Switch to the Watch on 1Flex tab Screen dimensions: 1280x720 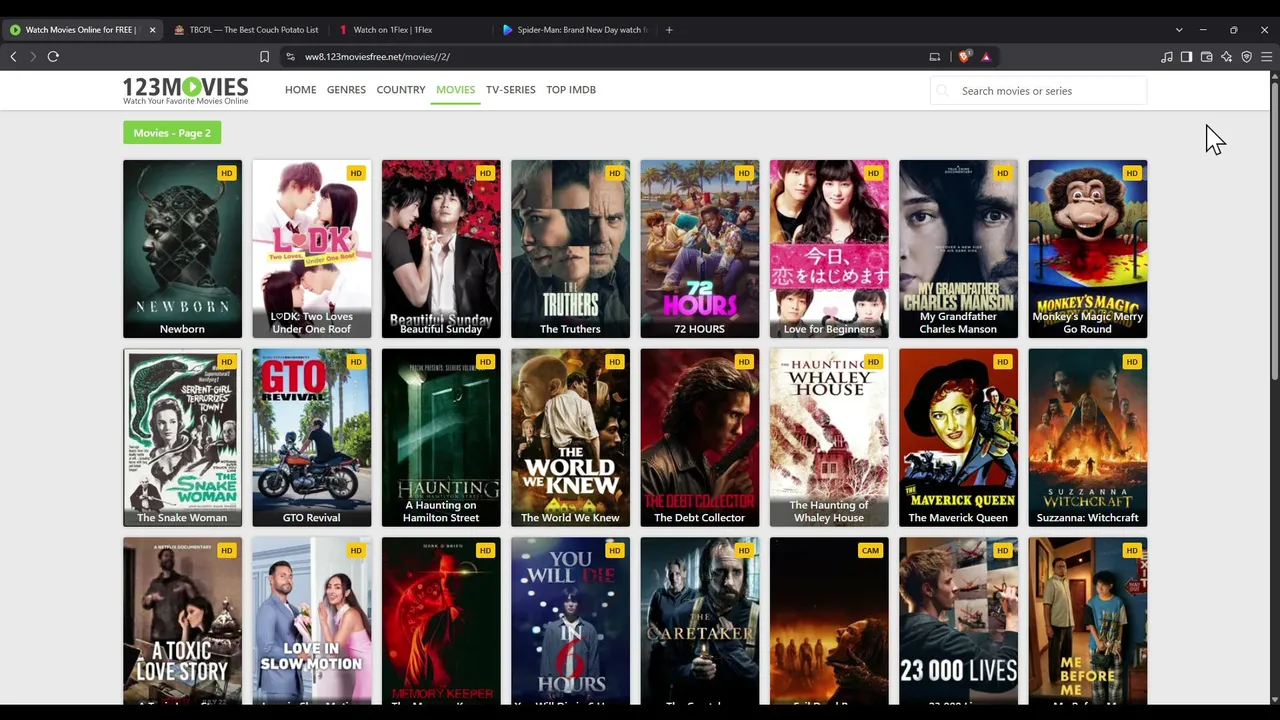point(409,30)
